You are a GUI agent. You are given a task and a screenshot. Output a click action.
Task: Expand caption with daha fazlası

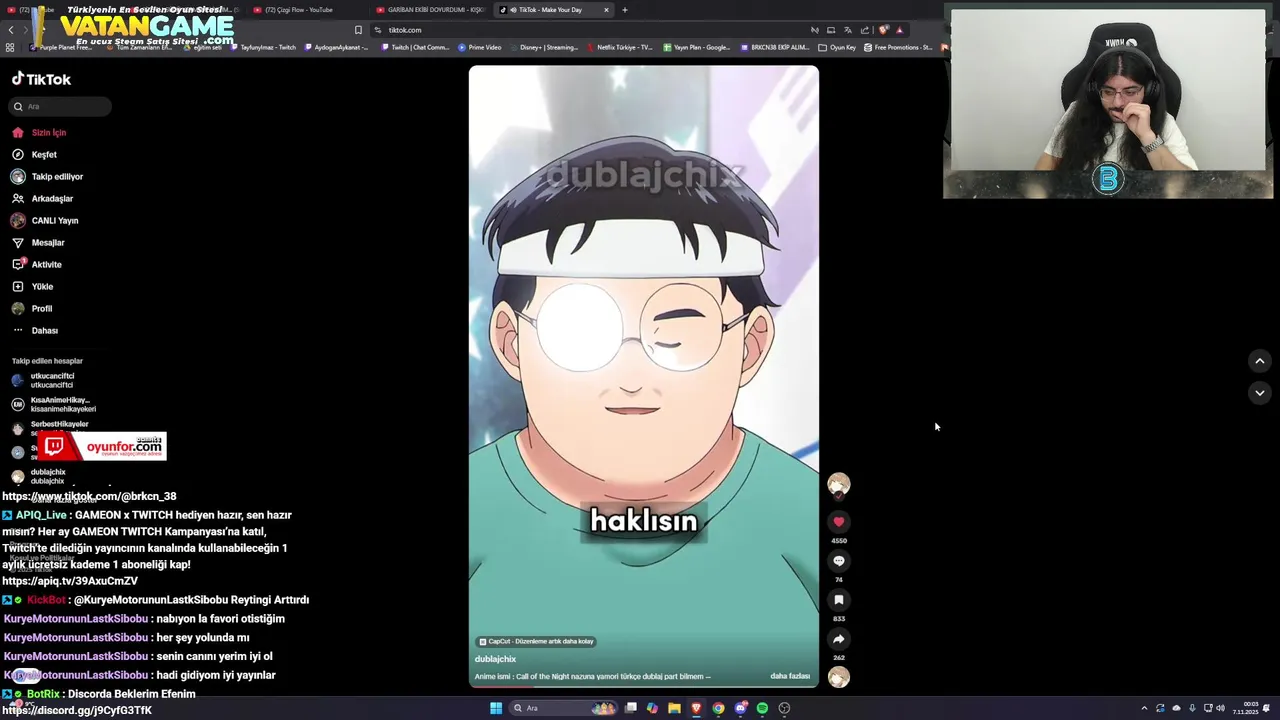click(790, 676)
